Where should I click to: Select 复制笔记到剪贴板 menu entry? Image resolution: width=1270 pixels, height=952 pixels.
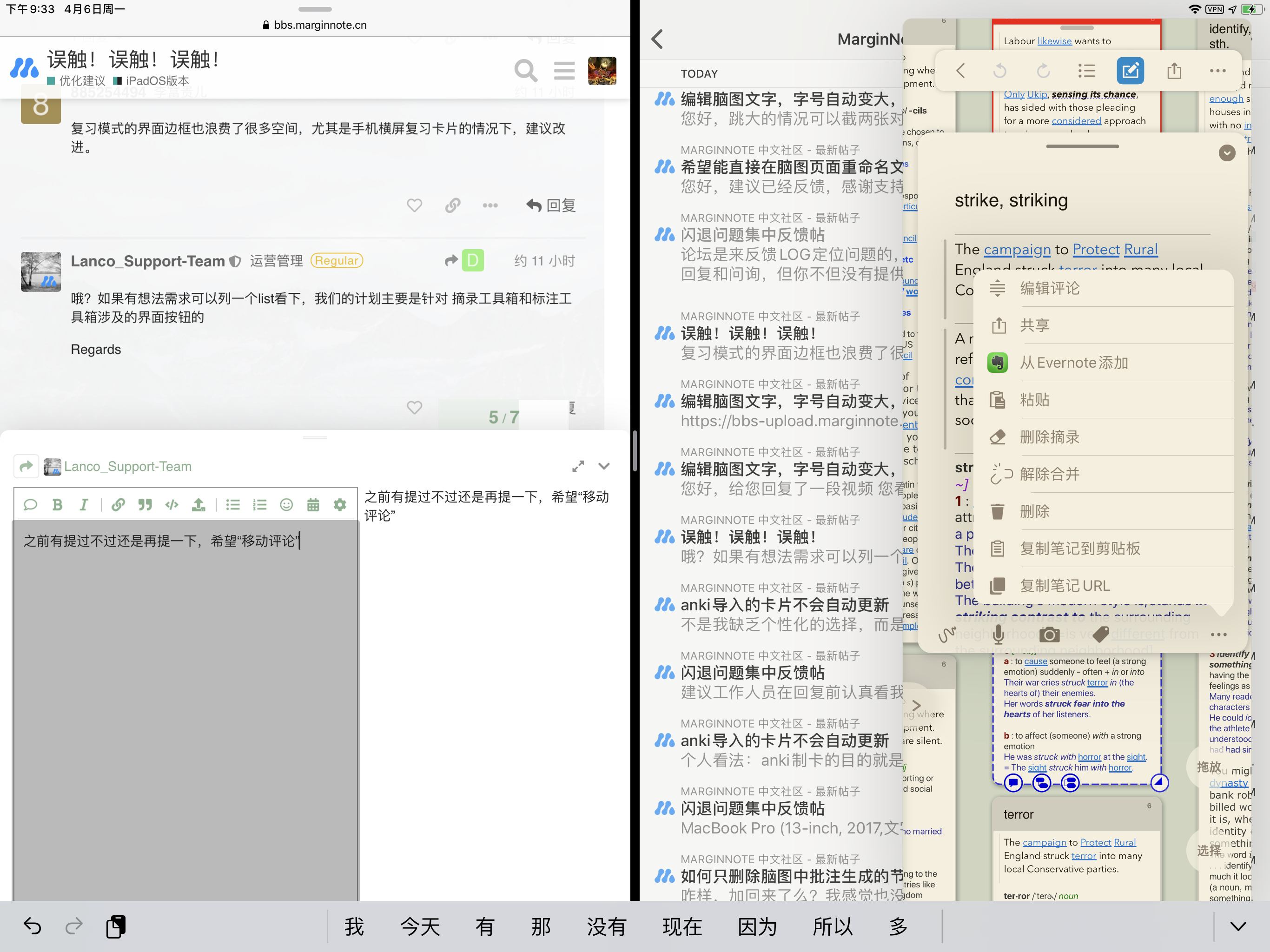point(1103,549)
